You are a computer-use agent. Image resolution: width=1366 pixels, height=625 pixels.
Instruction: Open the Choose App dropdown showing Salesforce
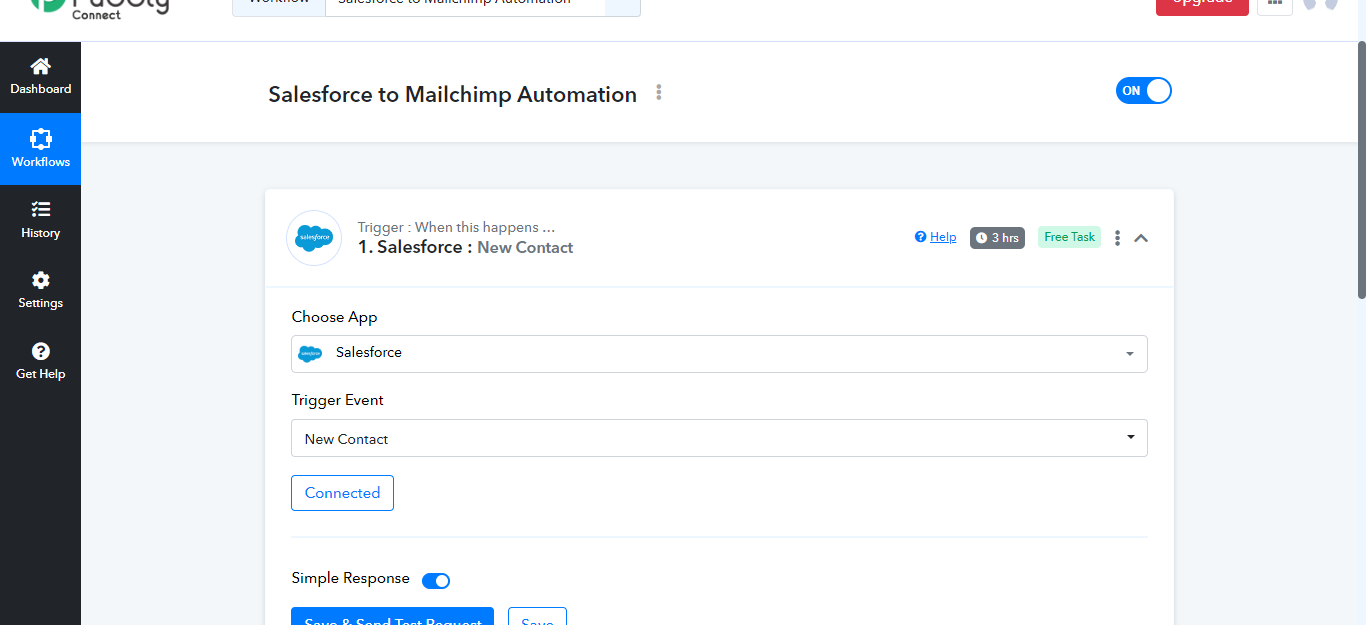719,354
